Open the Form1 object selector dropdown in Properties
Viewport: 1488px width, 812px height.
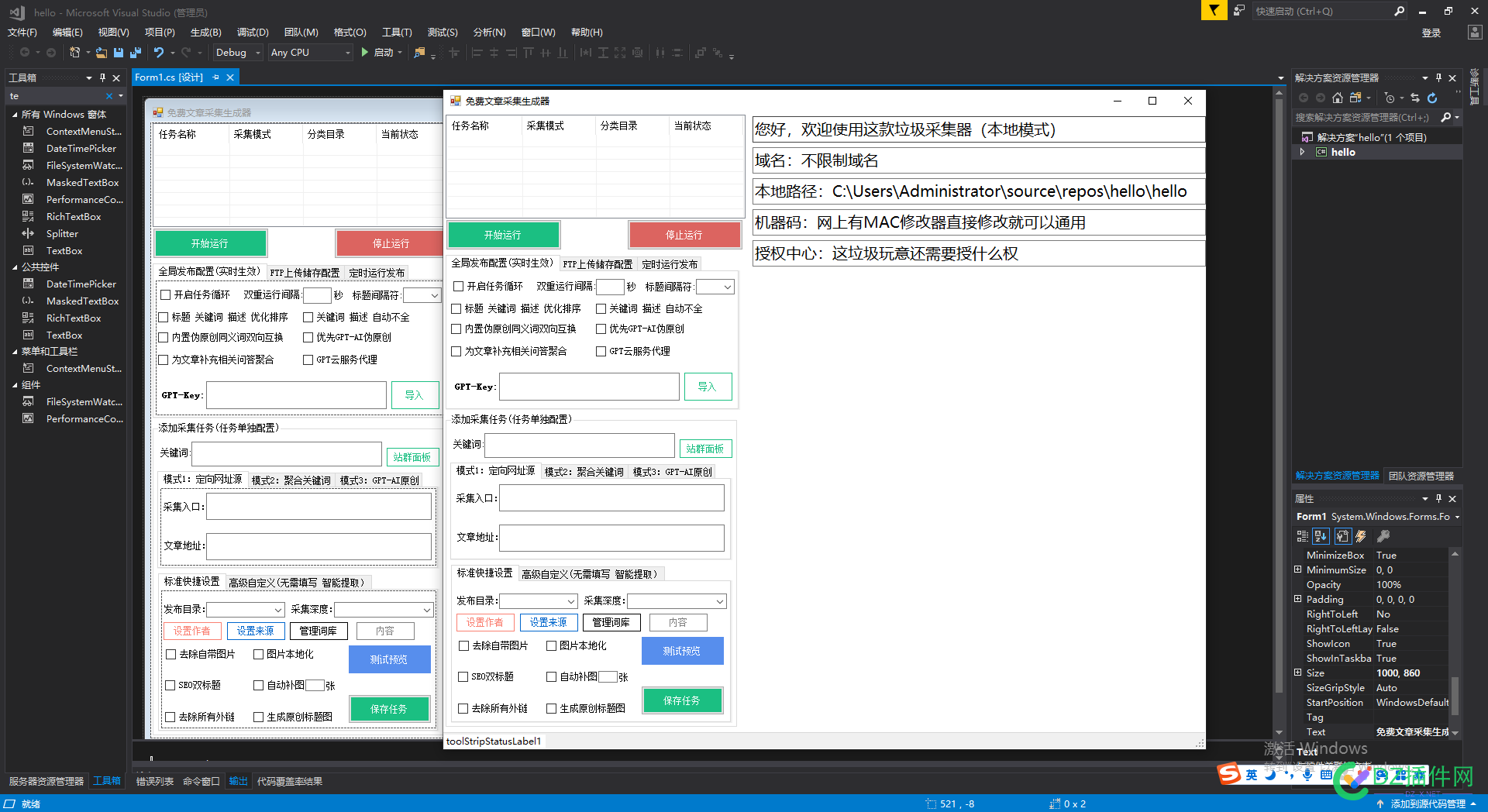[1457, 517]
